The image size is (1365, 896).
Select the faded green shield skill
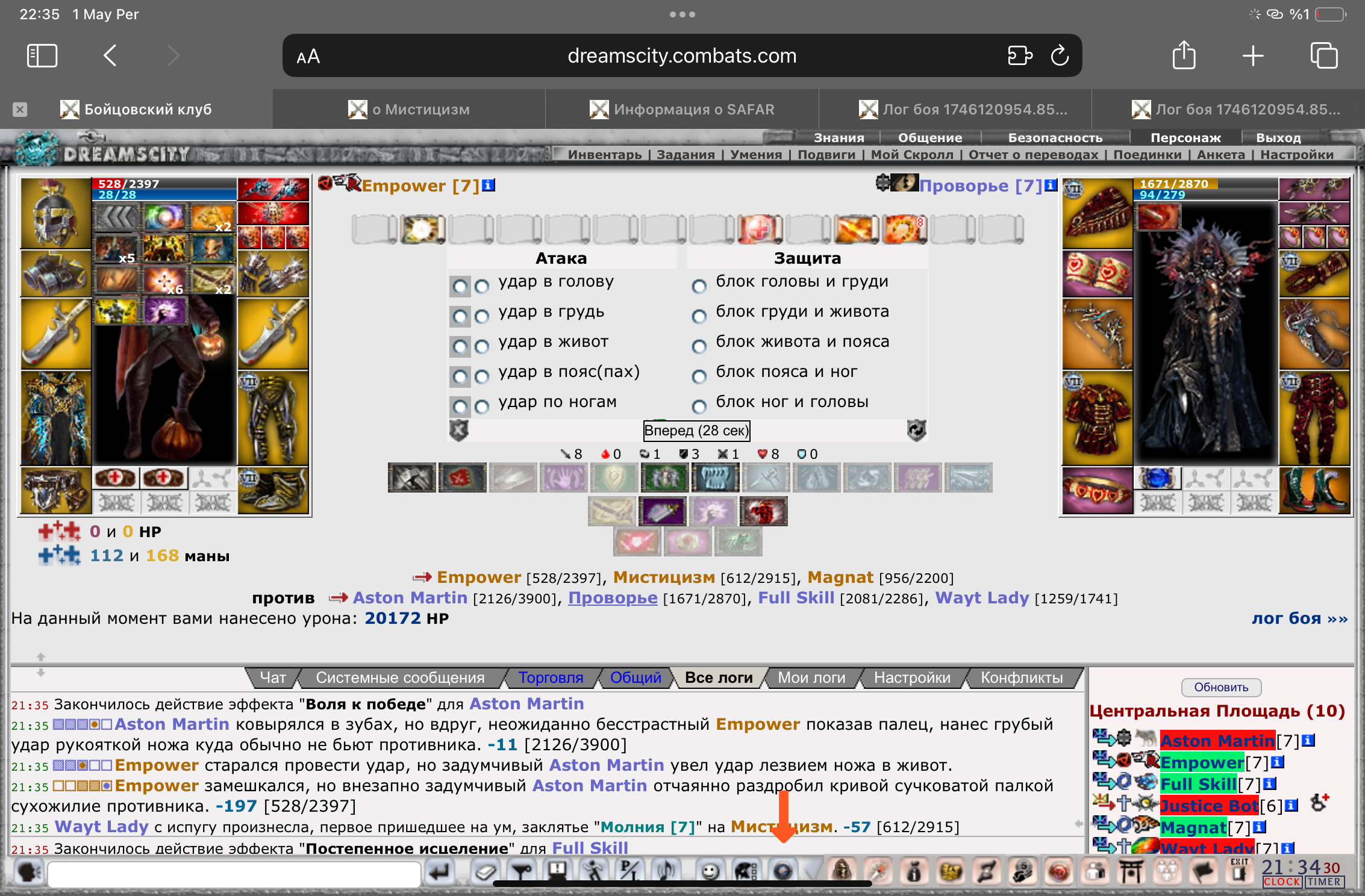click(x=614, y=478)
